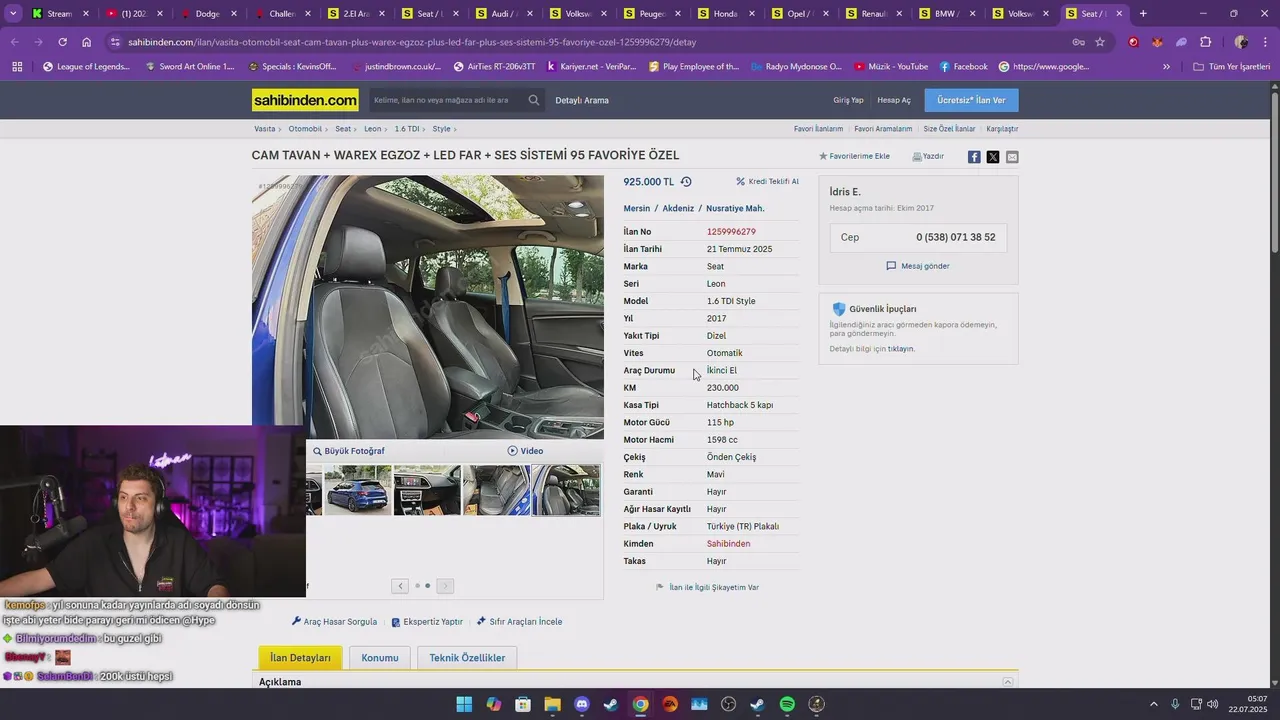
Task: Open File Explorer from taskbar
Action: tap(552, 704)
